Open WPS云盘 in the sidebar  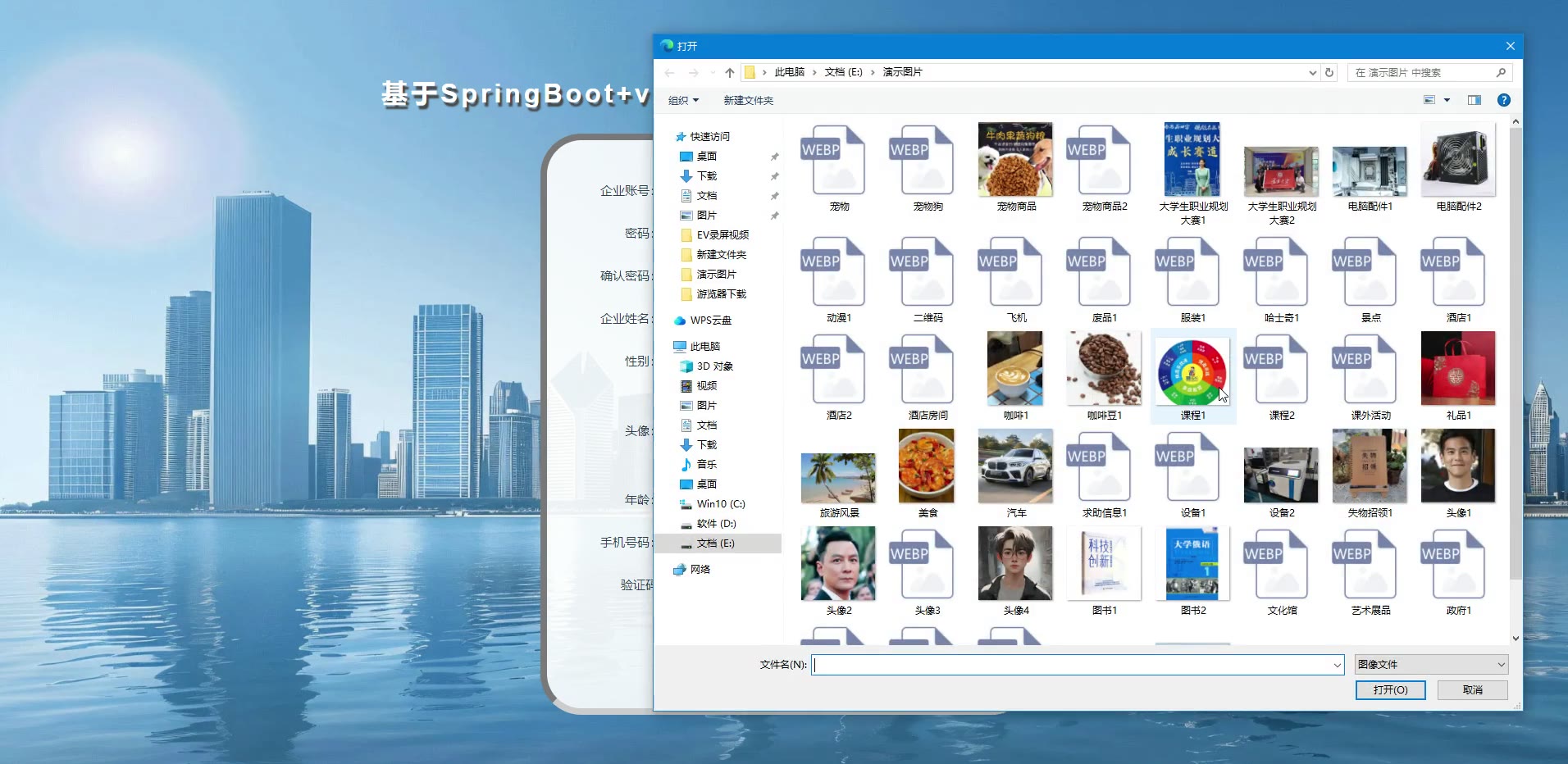(x=710, y=321)
